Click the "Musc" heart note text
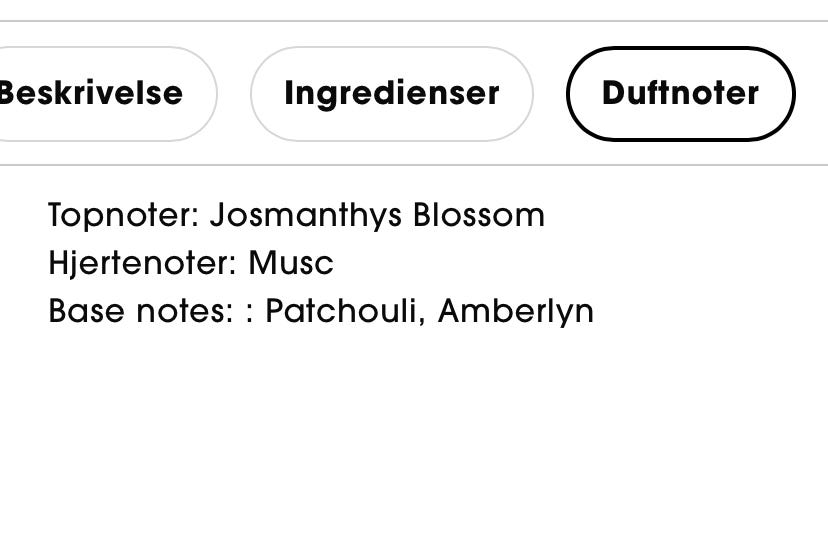Image resolution: width=828 pixels, height=554 pixels. 291,264
